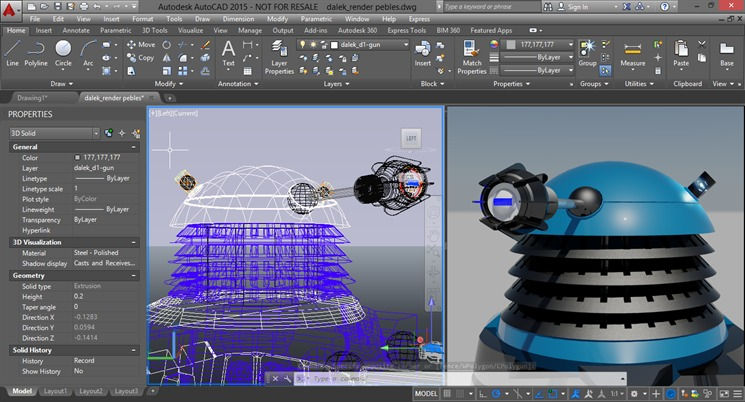Image resolution: width=745 pixels, height=402 pixels.
Task: Click the new drawing tab plus button
Action: (169, 98)
